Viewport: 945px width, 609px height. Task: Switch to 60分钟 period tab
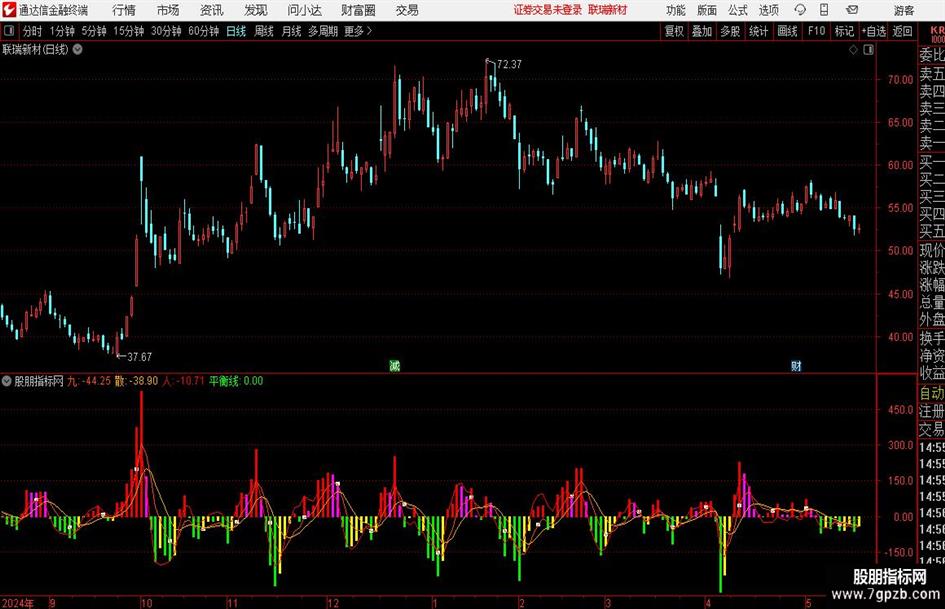tap(203, 31)
